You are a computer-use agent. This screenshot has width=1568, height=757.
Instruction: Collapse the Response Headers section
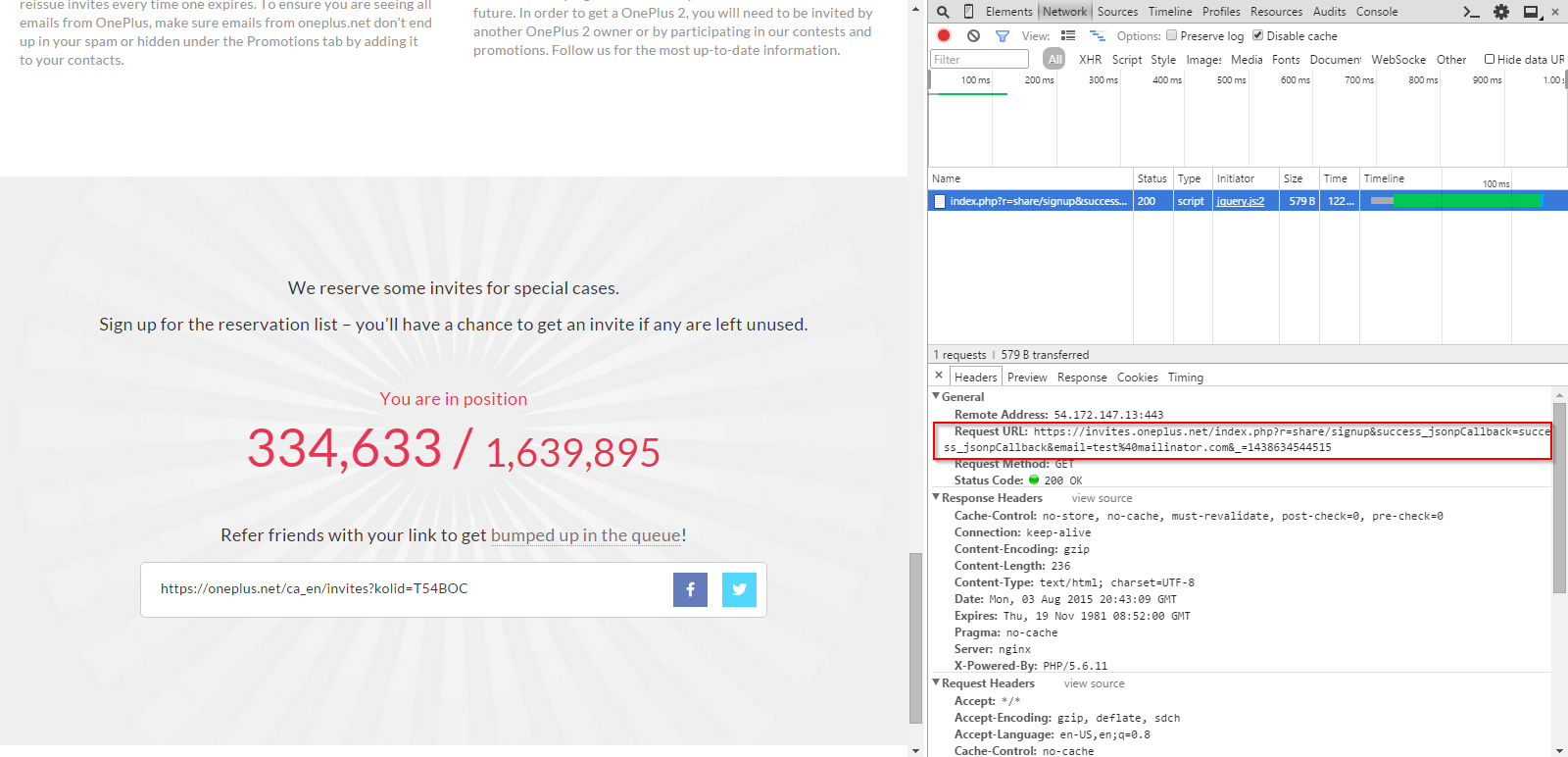[x=936, y=497]
